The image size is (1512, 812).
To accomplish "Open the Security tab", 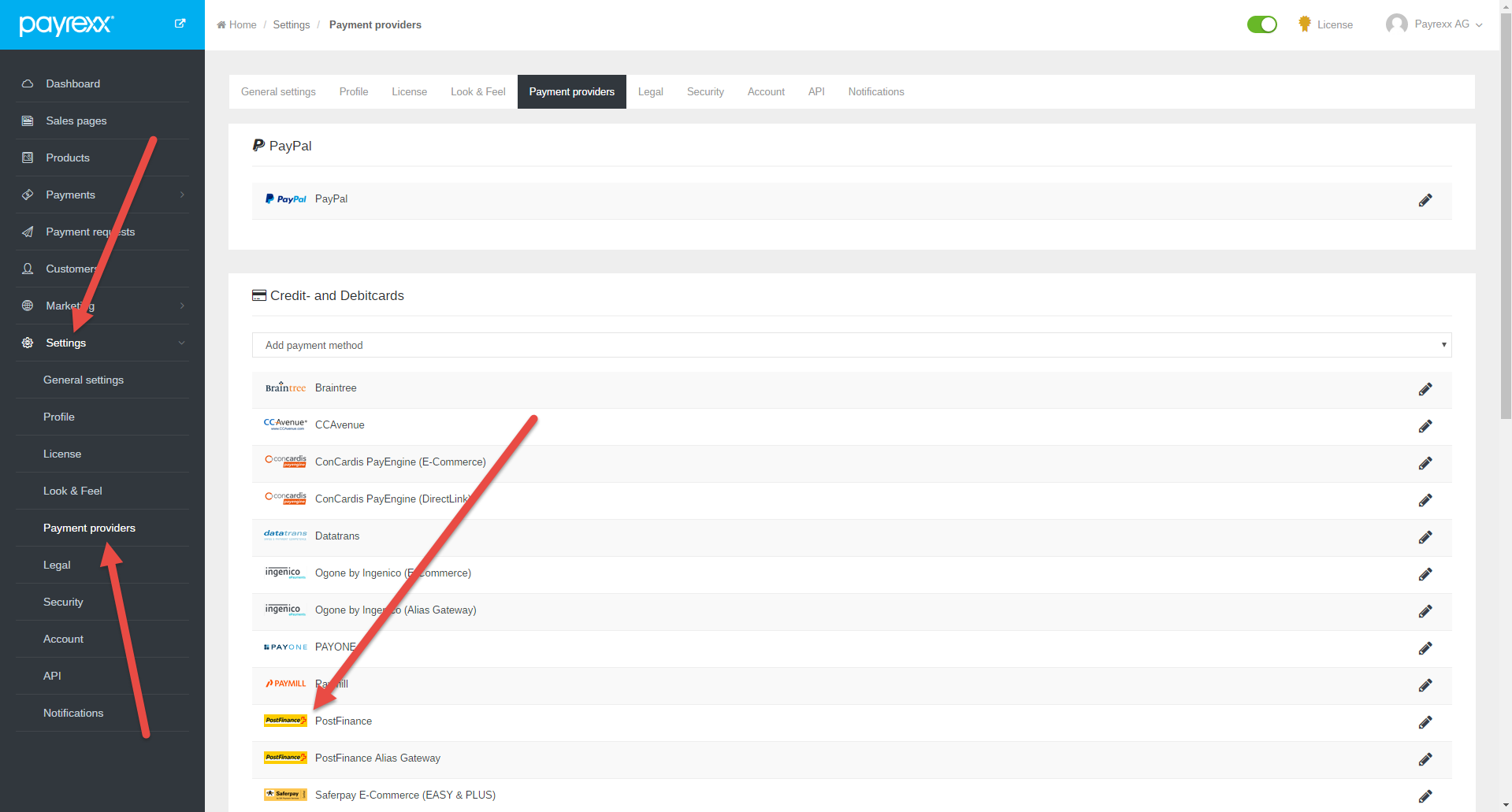I will coord(705,91).
